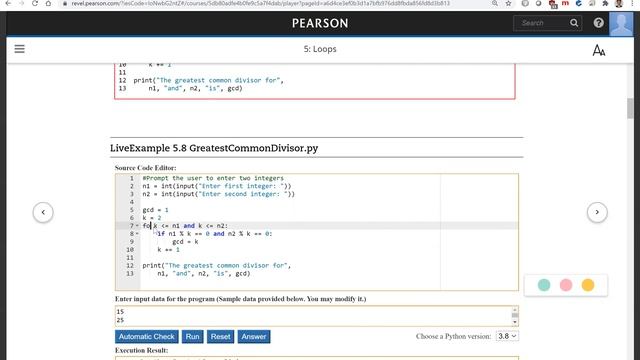
Task: Click the editor's print statement on line 12
Action: pyautogui.click(x=216, y=266)
